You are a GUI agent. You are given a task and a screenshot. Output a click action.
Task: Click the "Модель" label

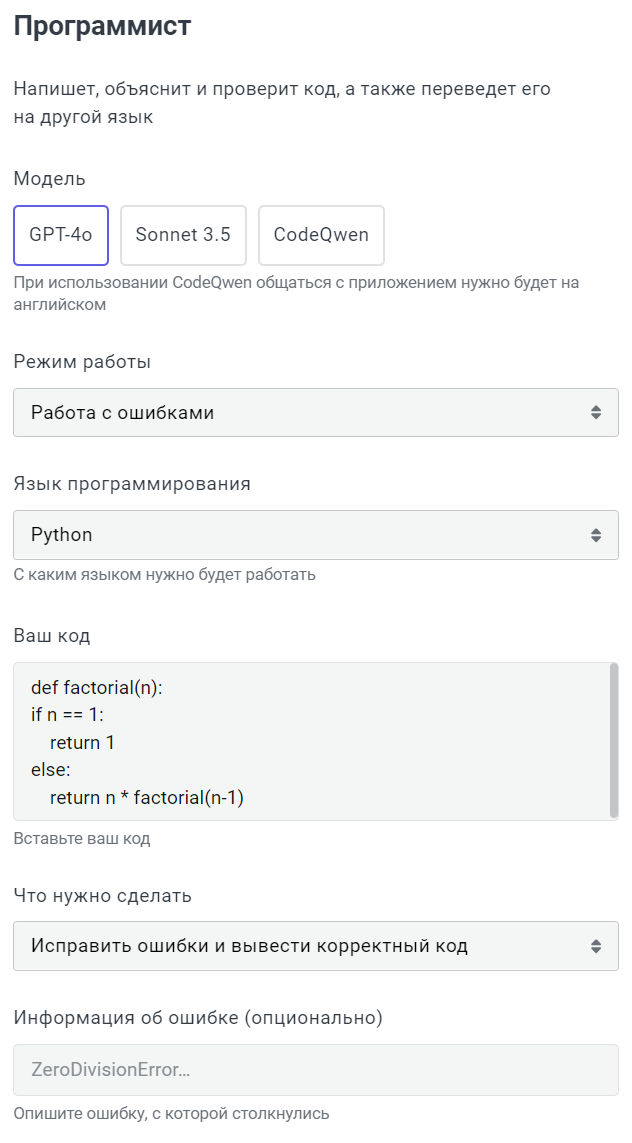click(50, 179)
